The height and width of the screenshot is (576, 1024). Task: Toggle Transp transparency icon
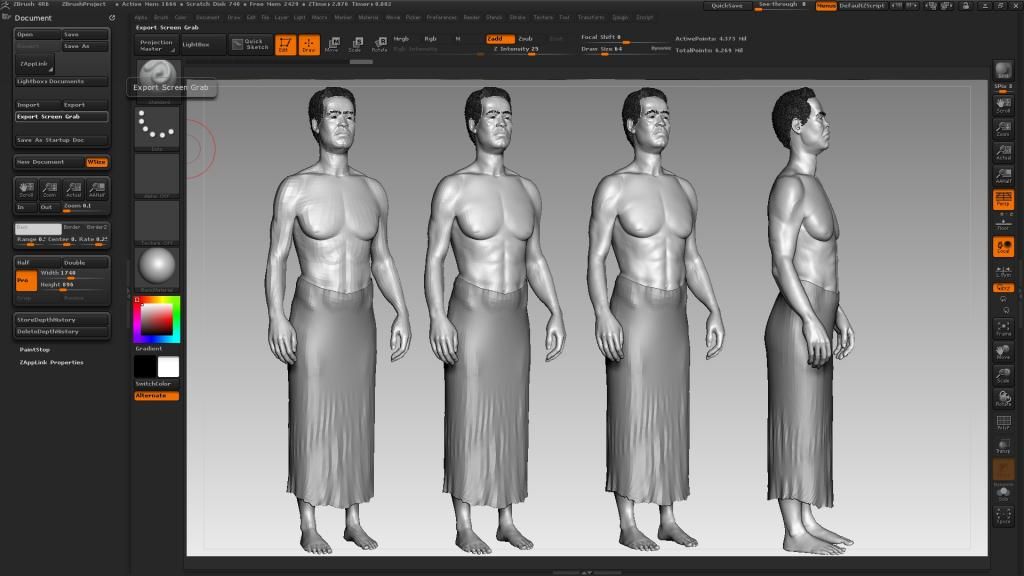(1003, 446)
